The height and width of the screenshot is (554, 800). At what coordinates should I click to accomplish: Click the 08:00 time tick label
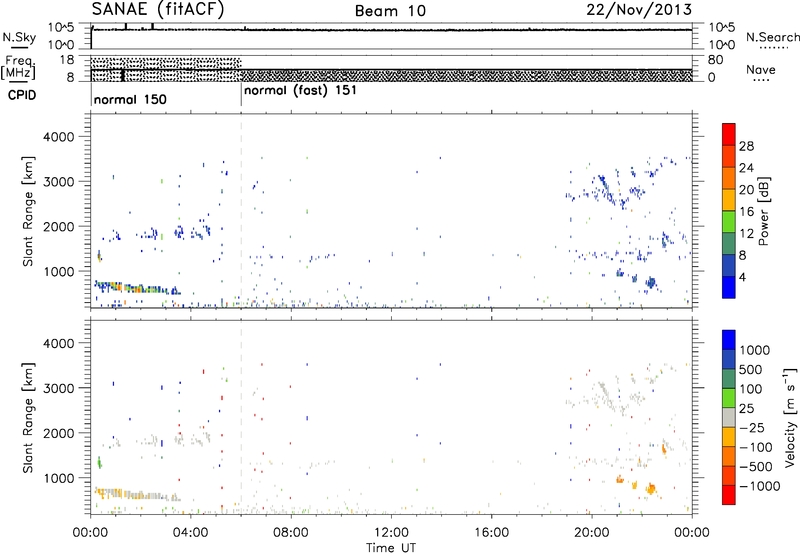(291, 533)
